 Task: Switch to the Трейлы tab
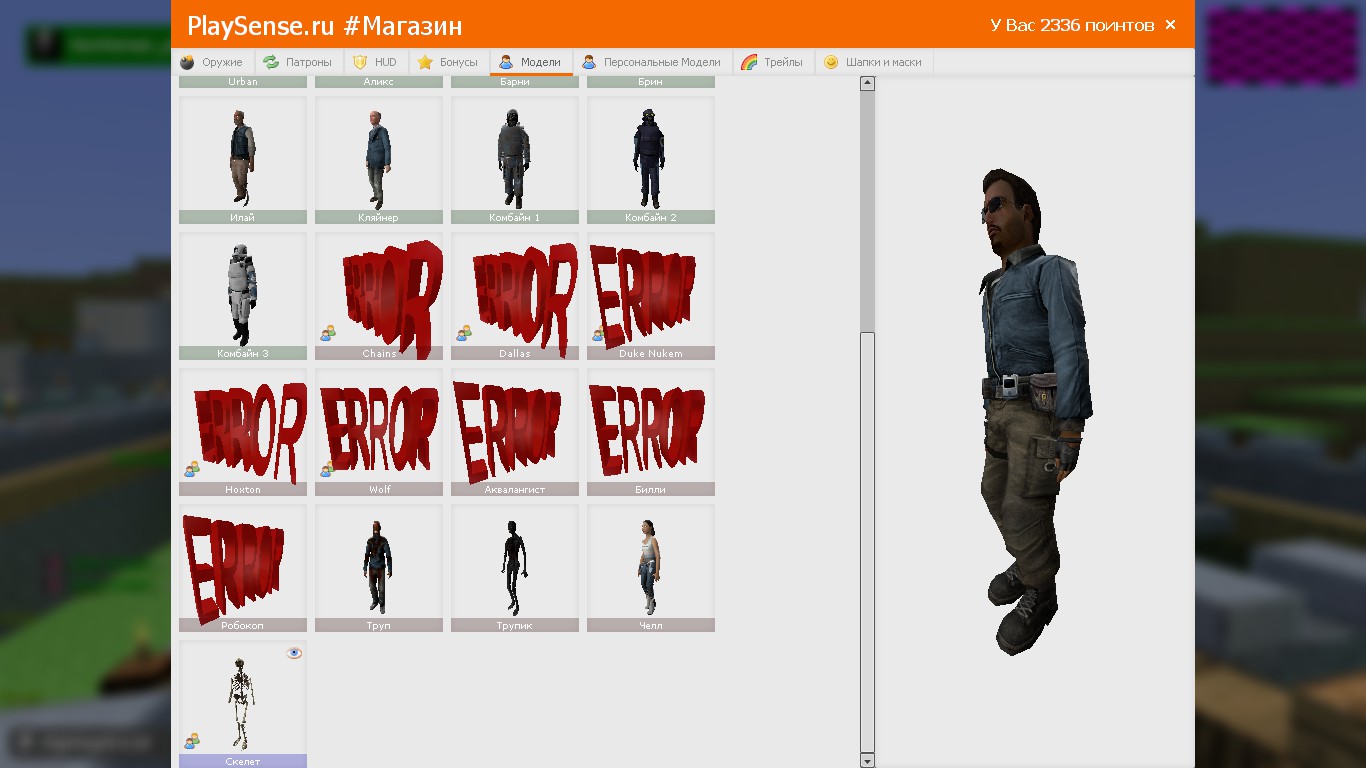click(x=773, y=62)
